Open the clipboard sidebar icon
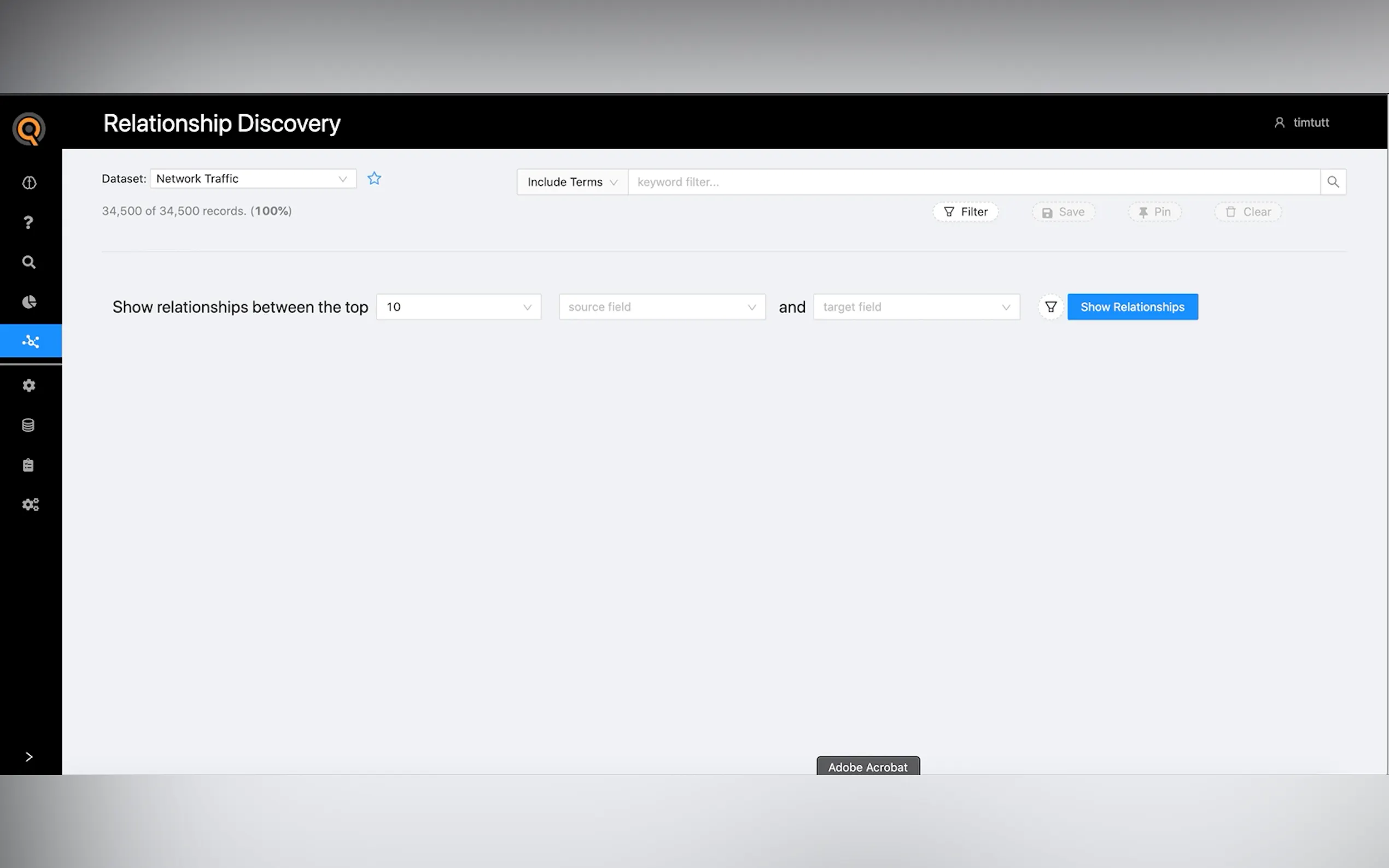Image resolution: width=1389 pixels, height=868 pixels. tap(28, 465)
